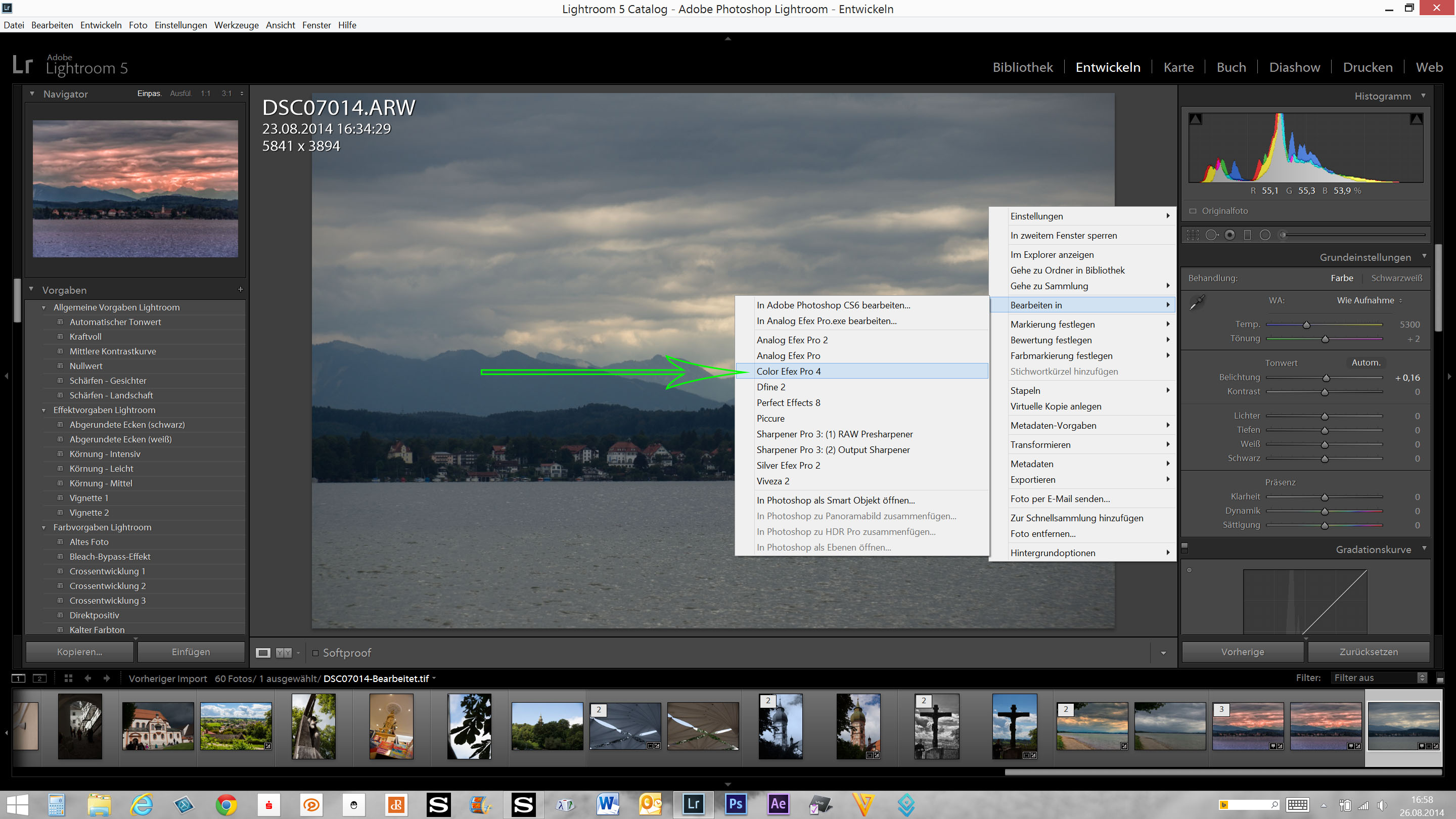Select the red-eye correction tool
The image size is (1456, 819).
click(x=1230, y=235)
